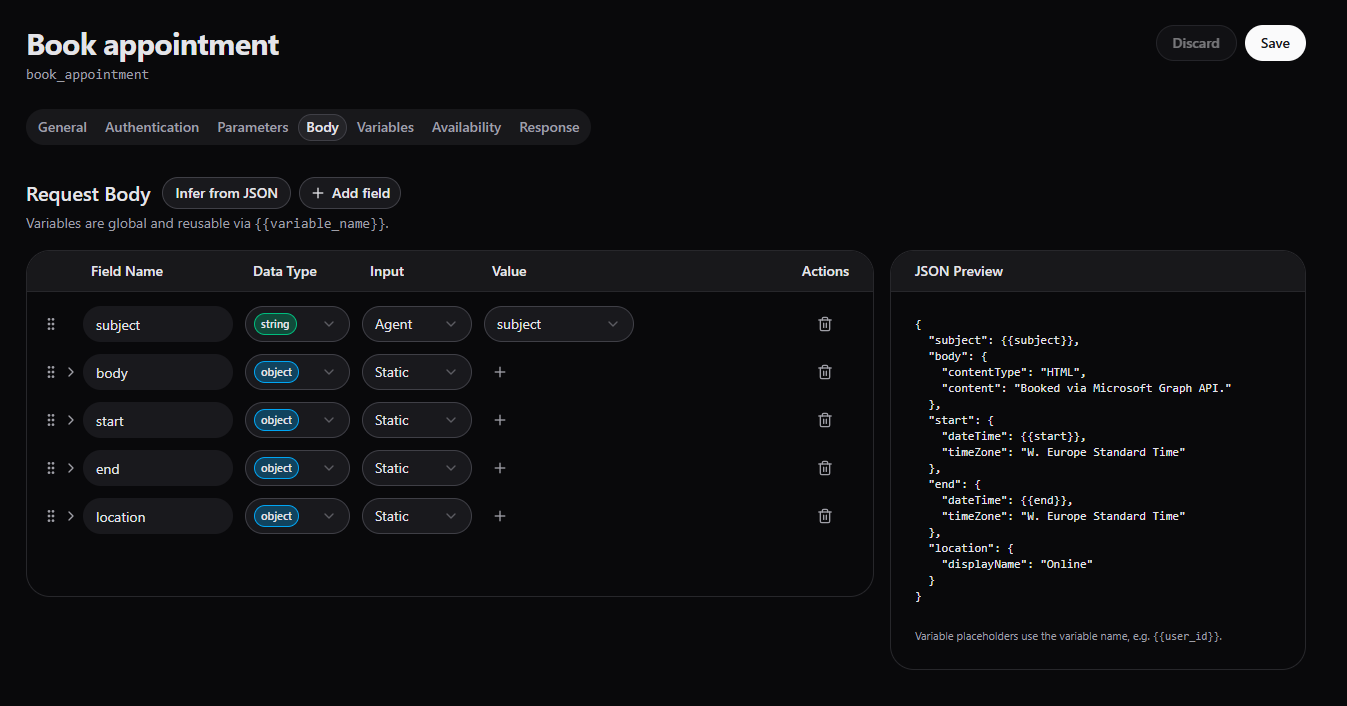1347x706 pixels.
Task: Open the Authentication tab
Action: pyautogui.click(x=152, y=127)
